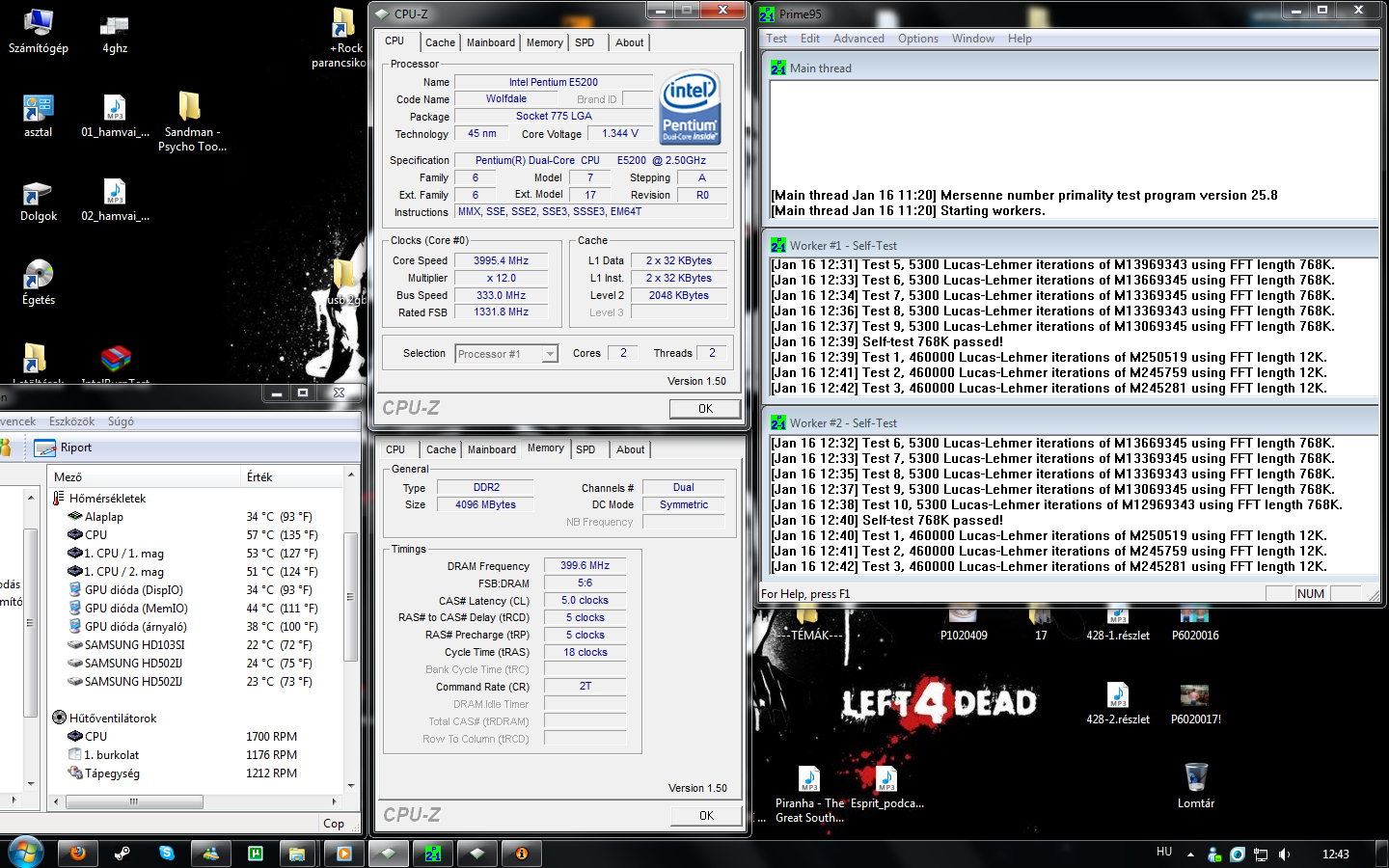Select the GPU dióda (MemIO) row
This screenshot has width=1389, height=868.
click(x=198, y=609)
